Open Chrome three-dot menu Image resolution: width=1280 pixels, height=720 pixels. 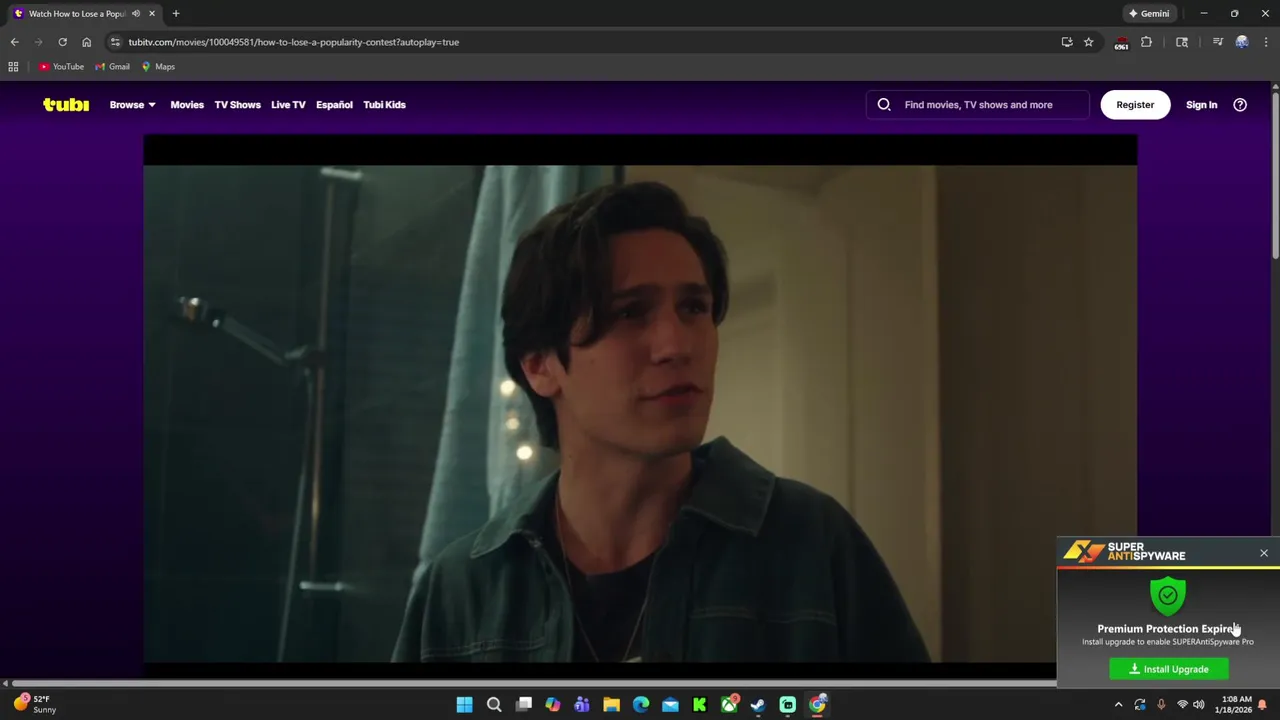coord(1266,42)
